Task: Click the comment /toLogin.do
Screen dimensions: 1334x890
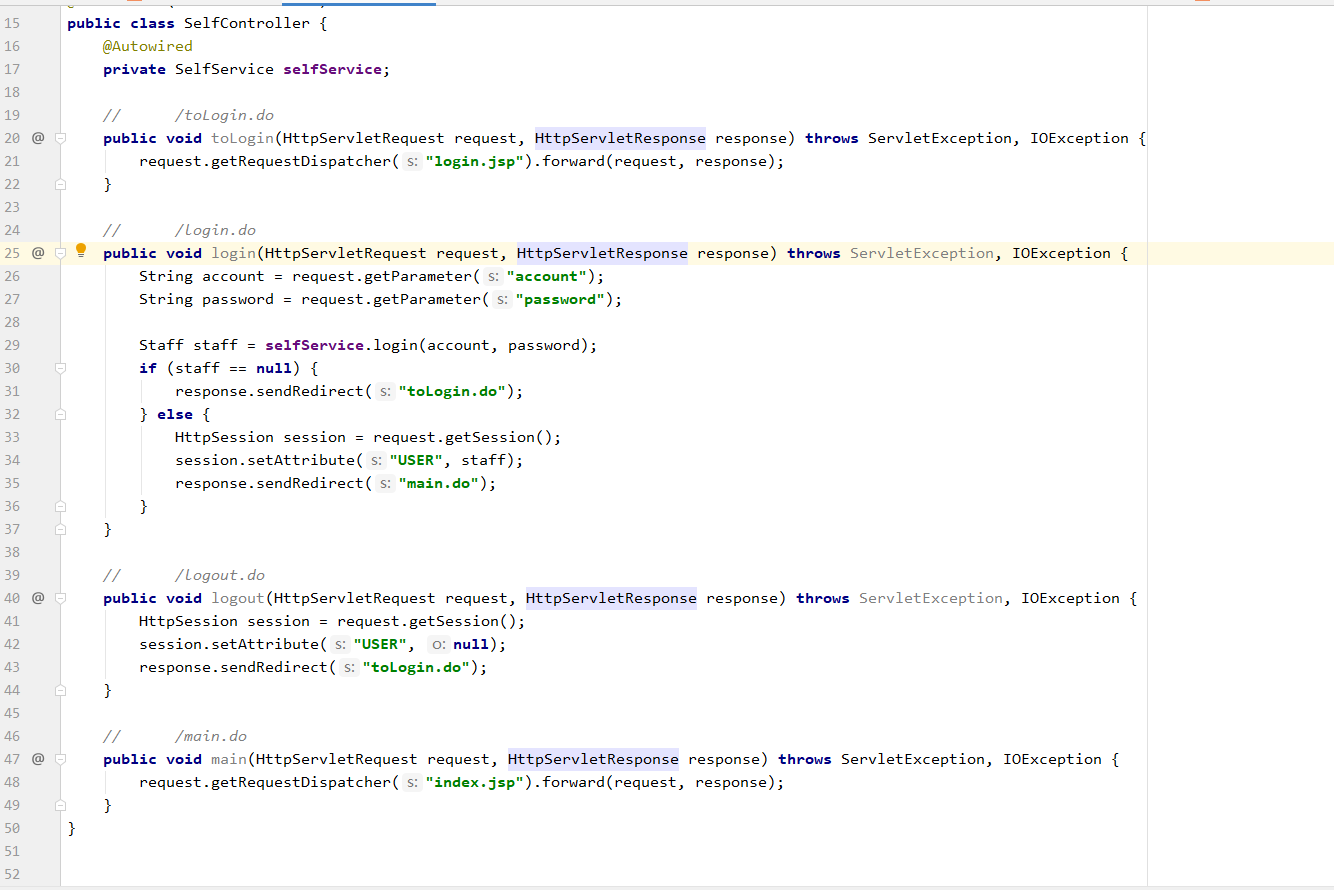Action: click(224, 115)
